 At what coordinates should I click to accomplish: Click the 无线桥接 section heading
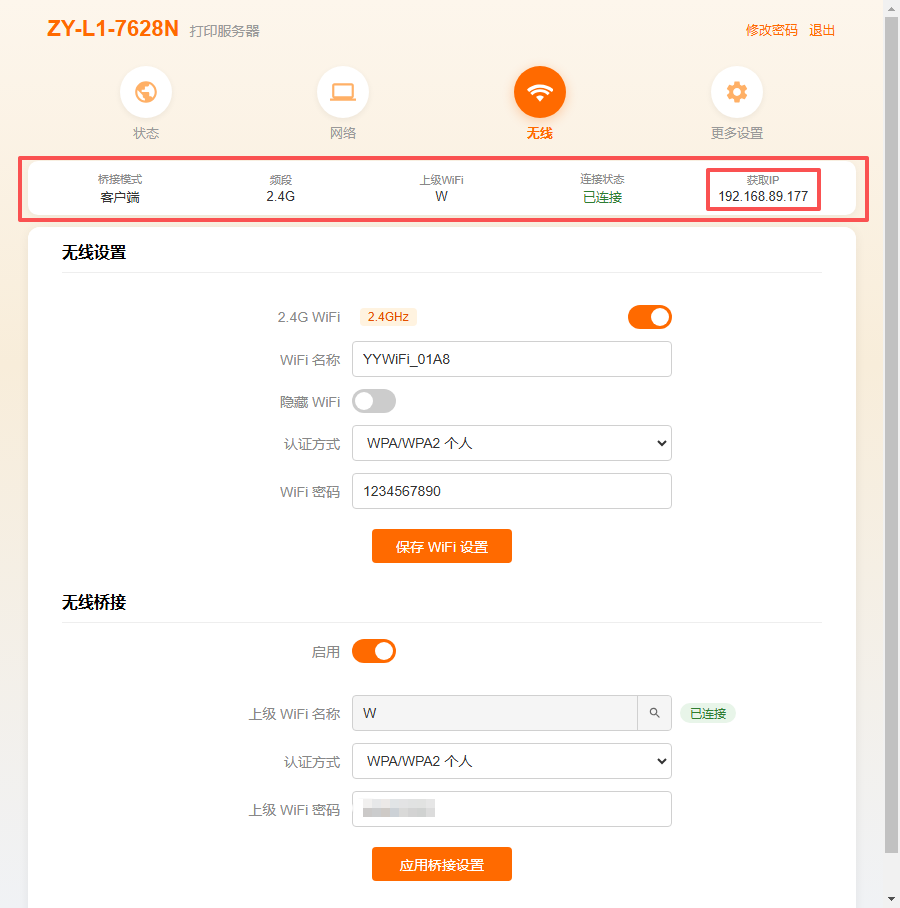coord(94,602)
